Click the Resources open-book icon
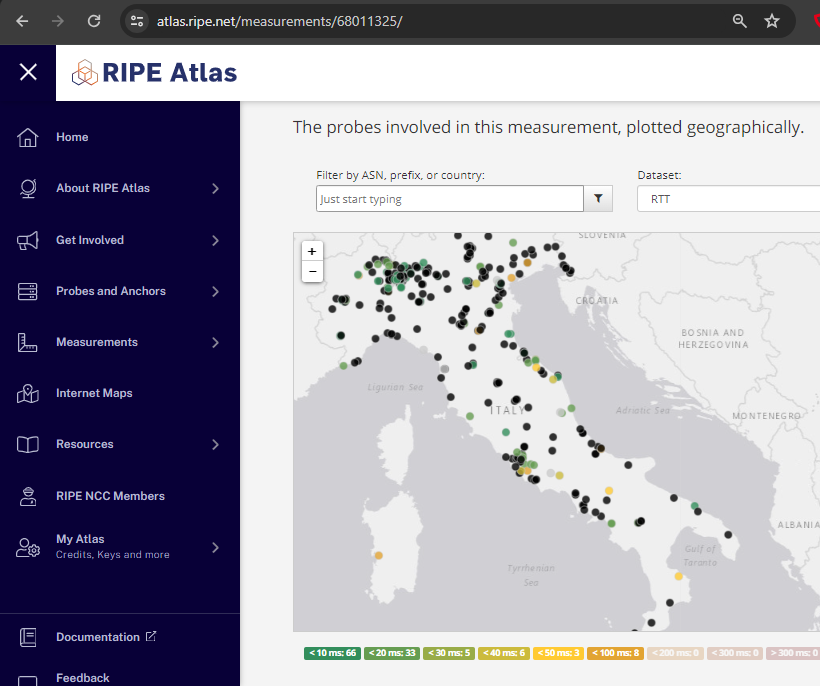 click(x=28, y=444)
